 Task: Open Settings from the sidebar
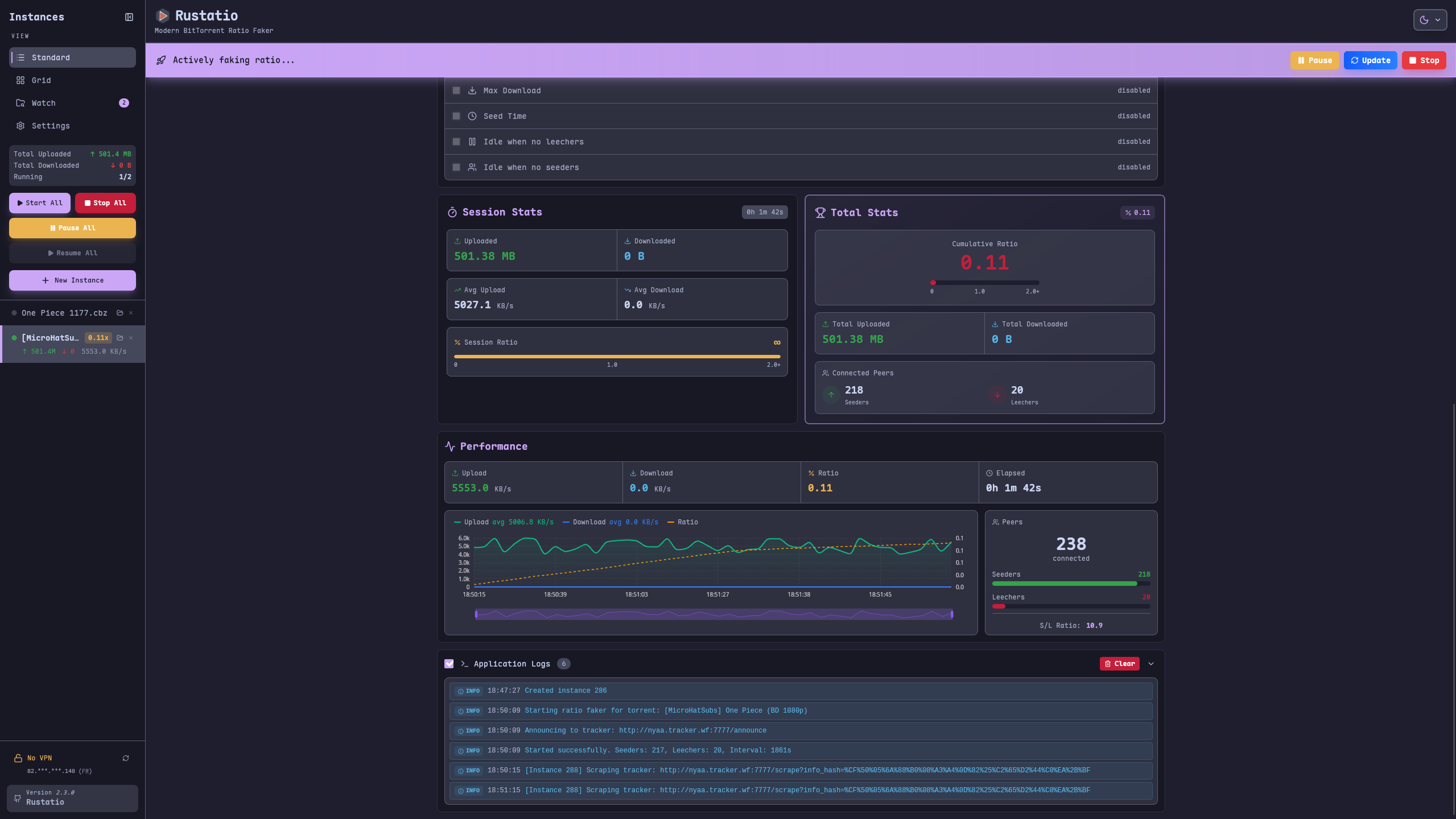tap(51, 126)
